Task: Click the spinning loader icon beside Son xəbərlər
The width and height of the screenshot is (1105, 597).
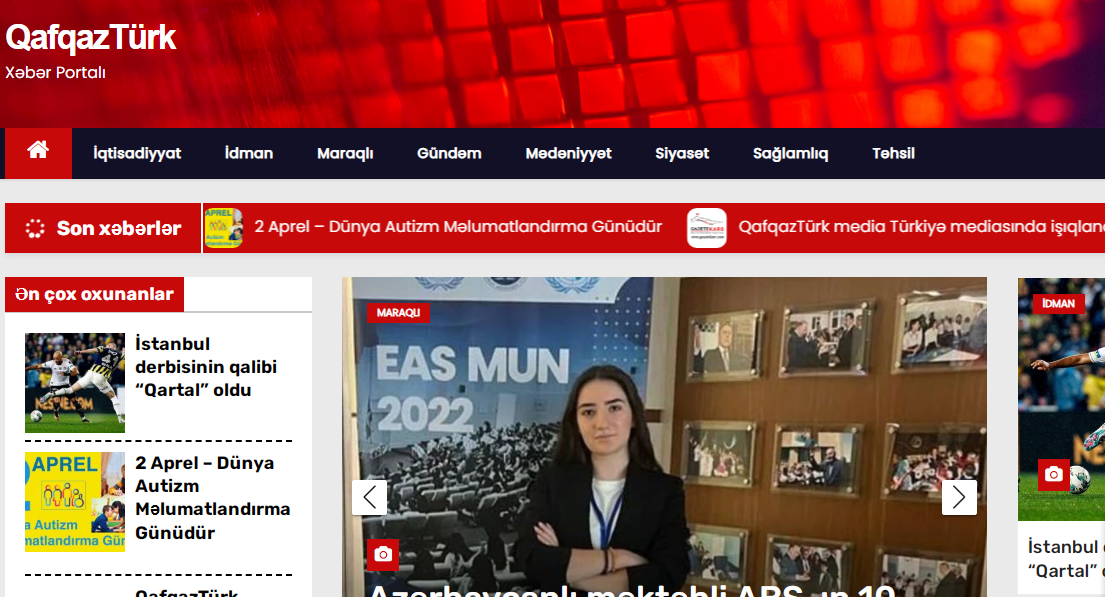Action: [35, 229]
